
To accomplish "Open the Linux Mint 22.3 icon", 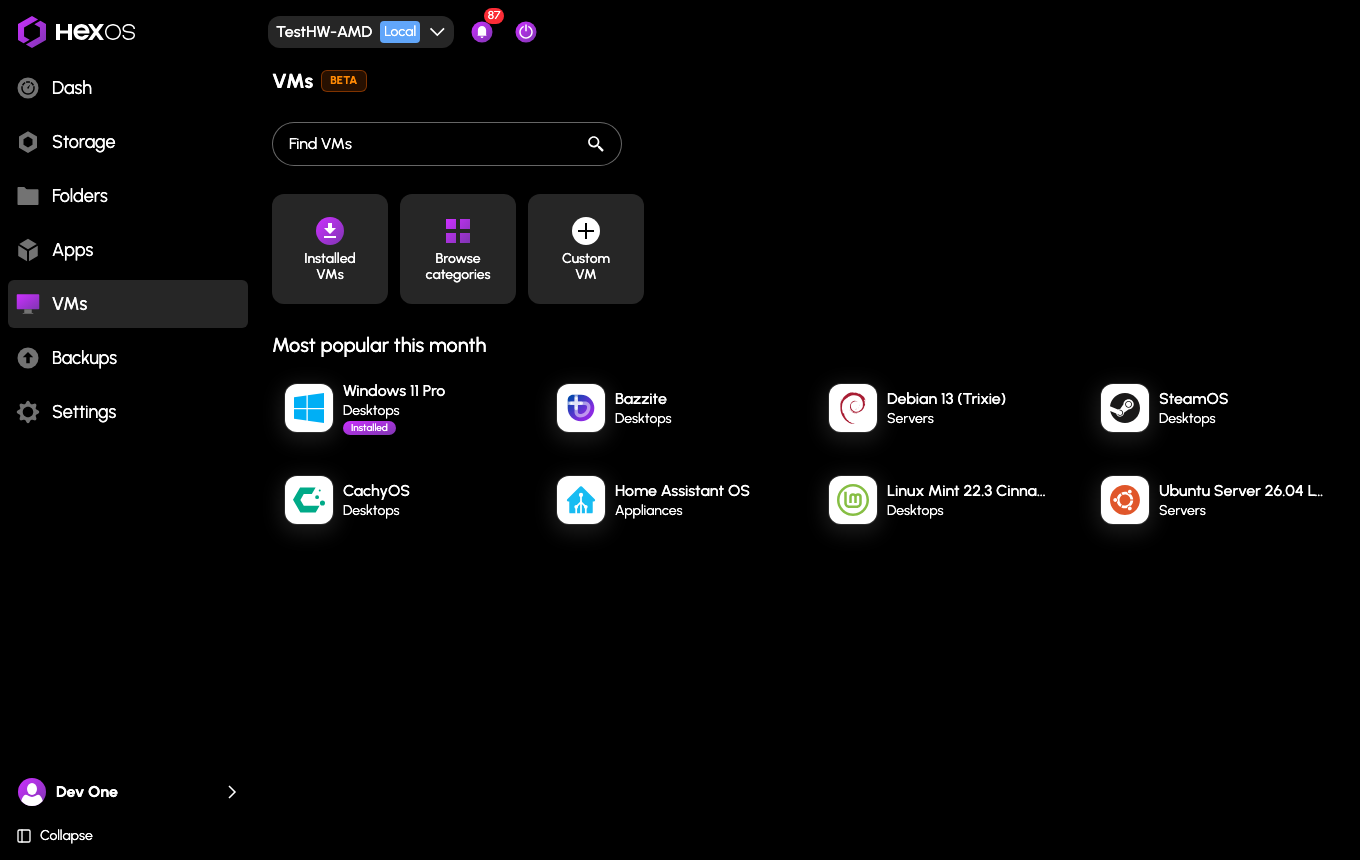I will click(853, 500).
